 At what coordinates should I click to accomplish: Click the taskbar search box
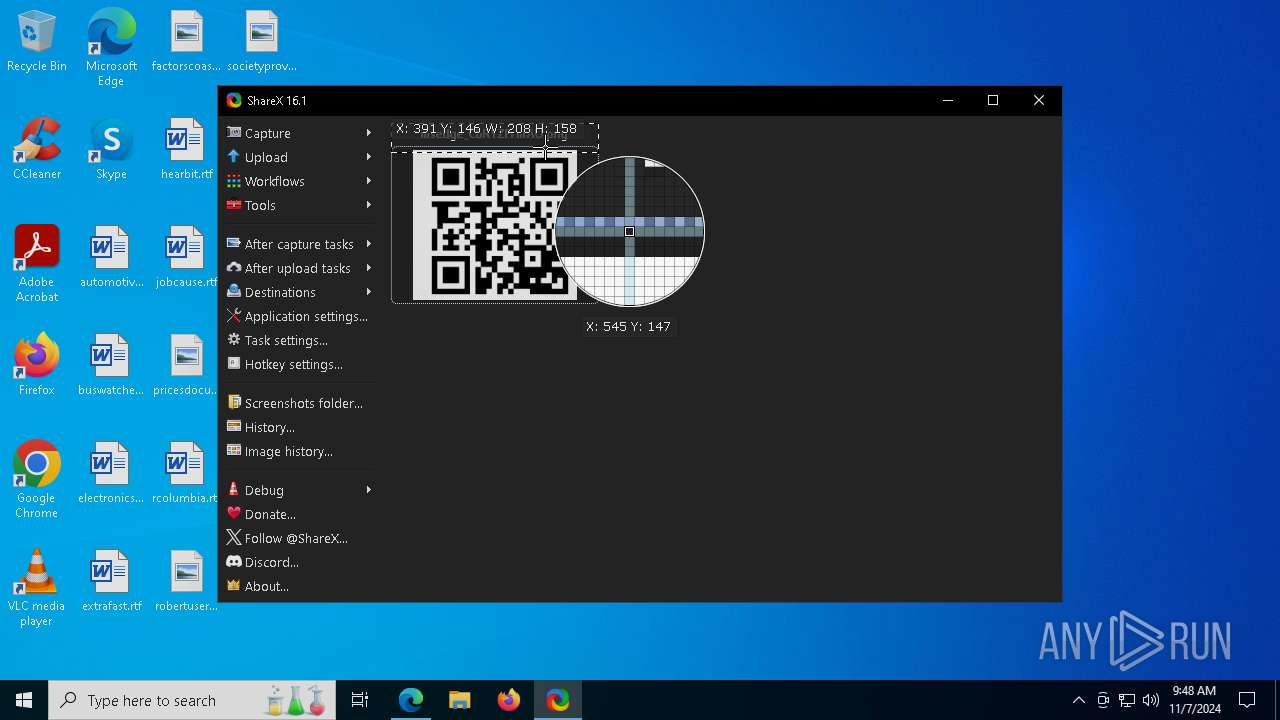tap(193, 700)
